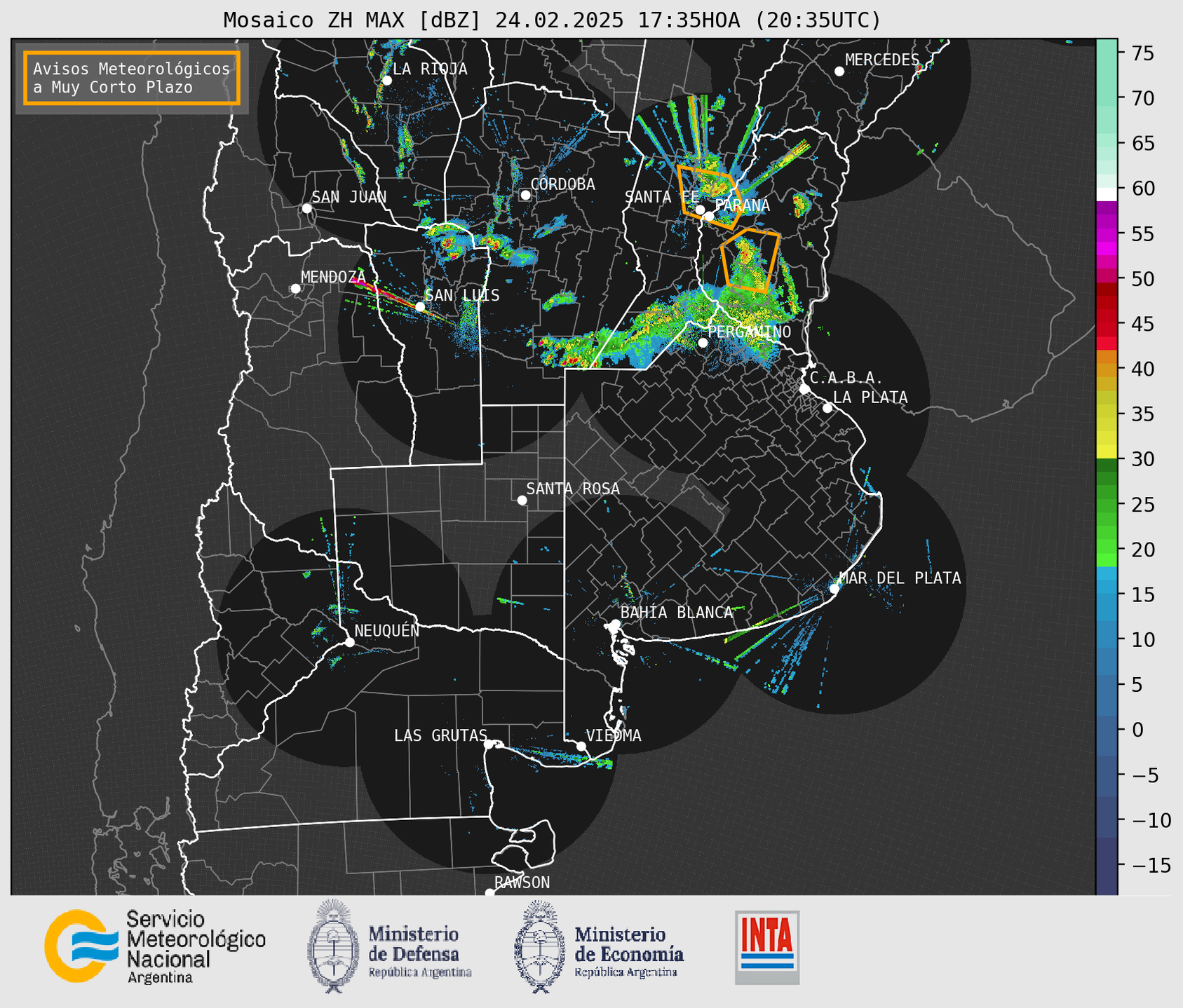Click the Ministerio de Defensa text
1183x1008 pixels.
click(419, 951)
